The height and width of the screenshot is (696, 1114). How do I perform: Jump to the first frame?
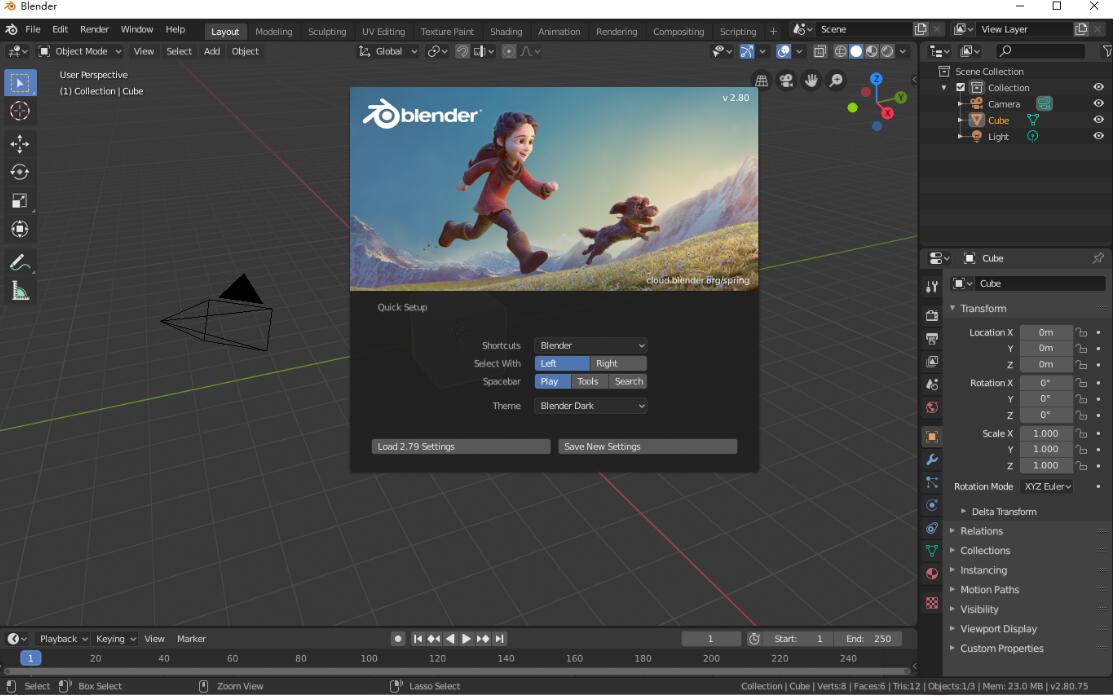coord(418,639)
